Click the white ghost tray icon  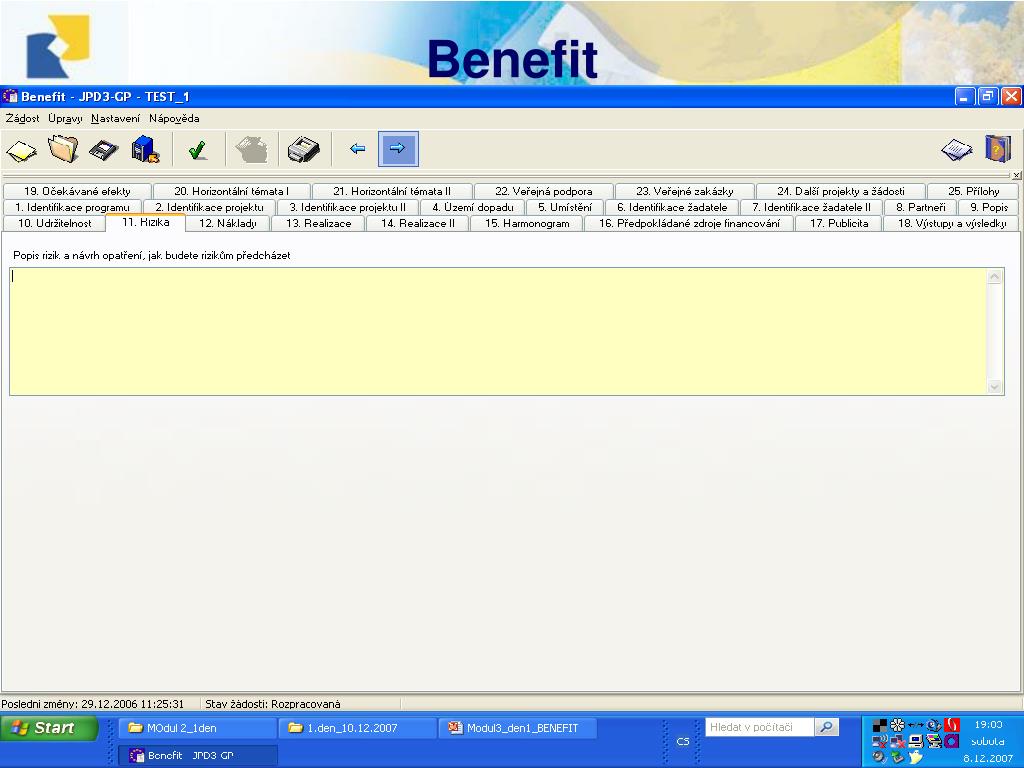pyautogui.click(x=916, y=757)
